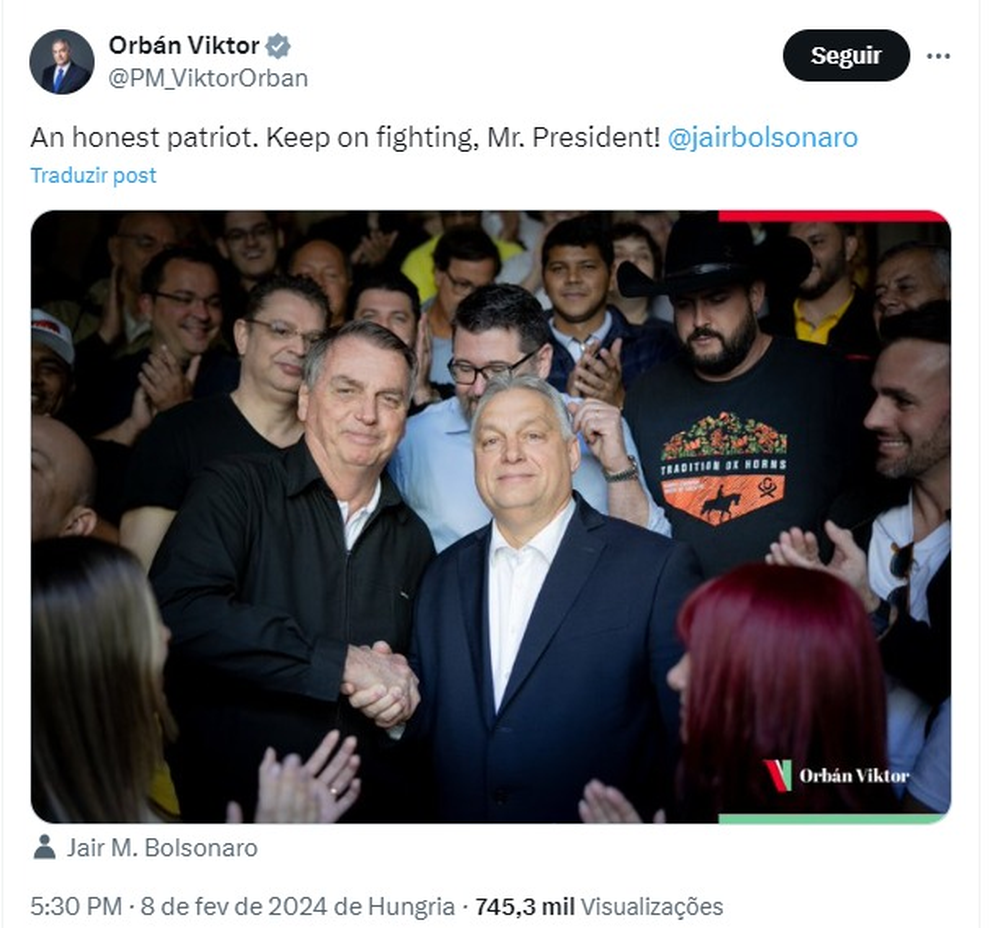
Task: Click the de Hungria location text
Action: [395, 906]
